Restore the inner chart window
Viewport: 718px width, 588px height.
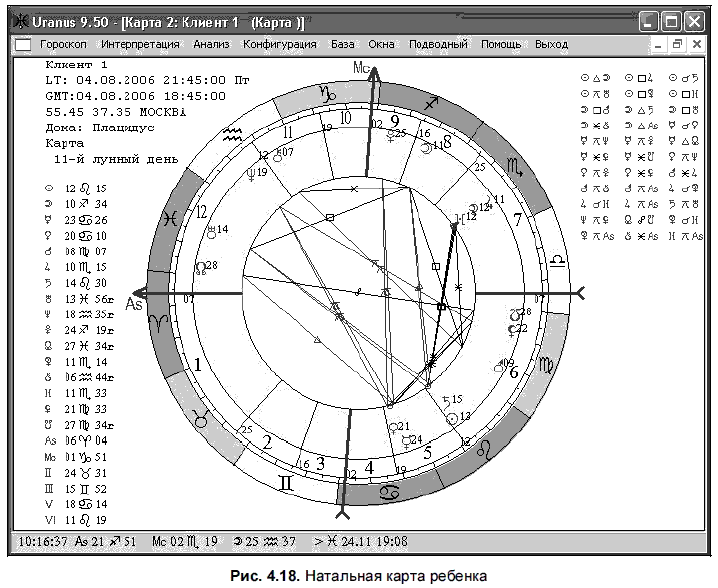tap(677, 44)
